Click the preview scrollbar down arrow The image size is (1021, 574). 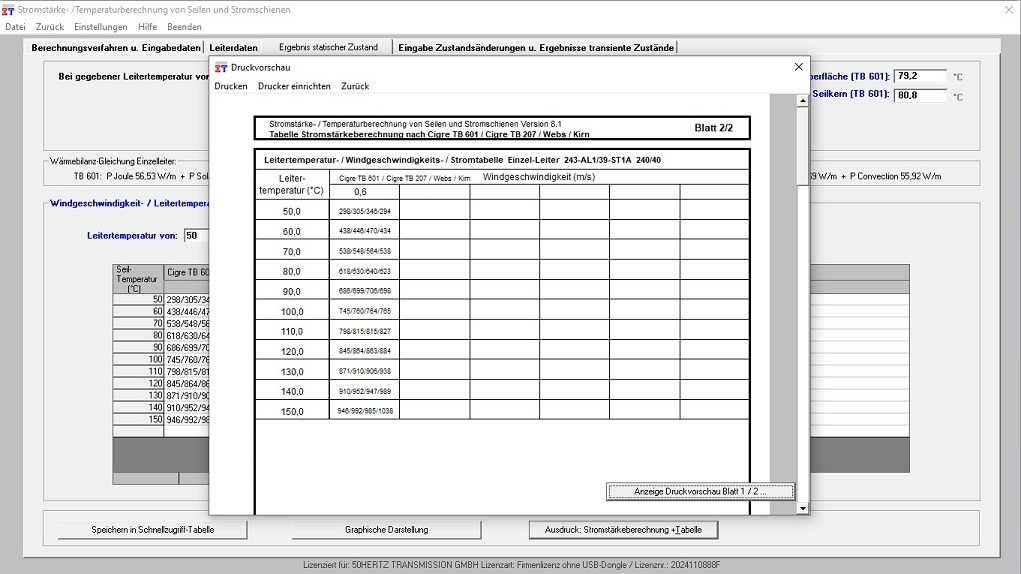(802, 508)
